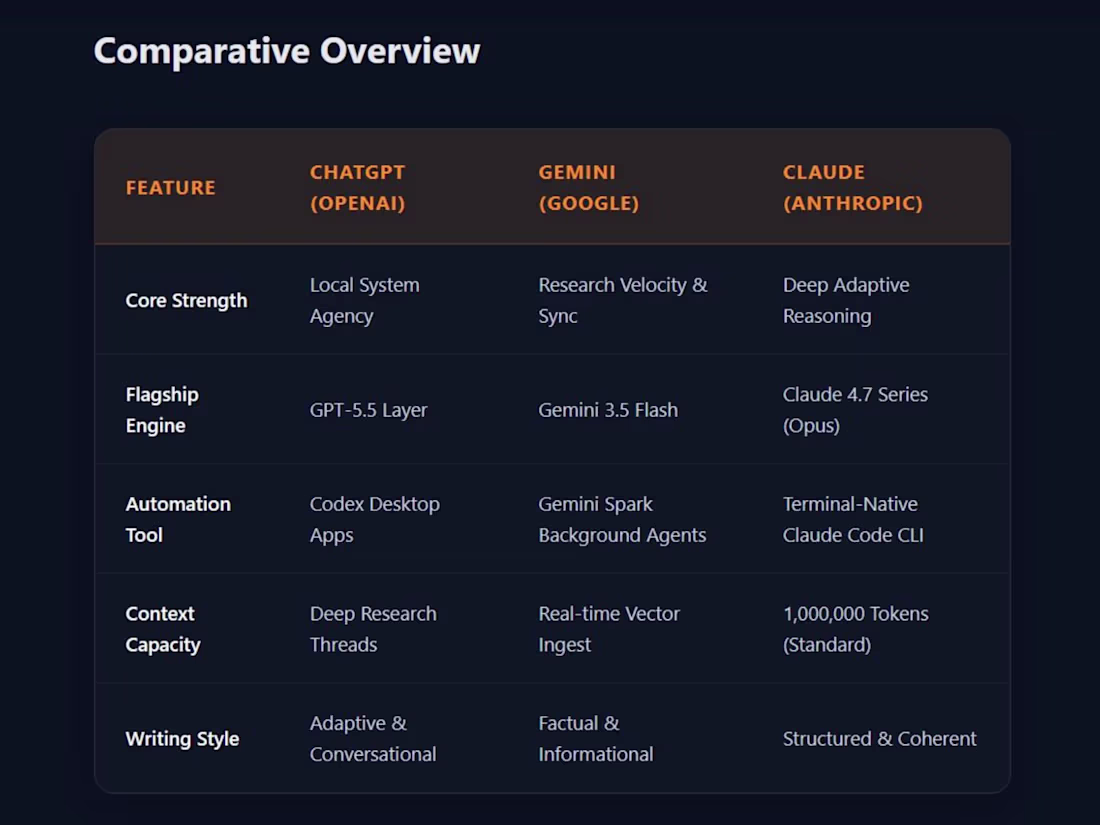
Task: Select the Flagship Engine row label
Action: (162, 410)
